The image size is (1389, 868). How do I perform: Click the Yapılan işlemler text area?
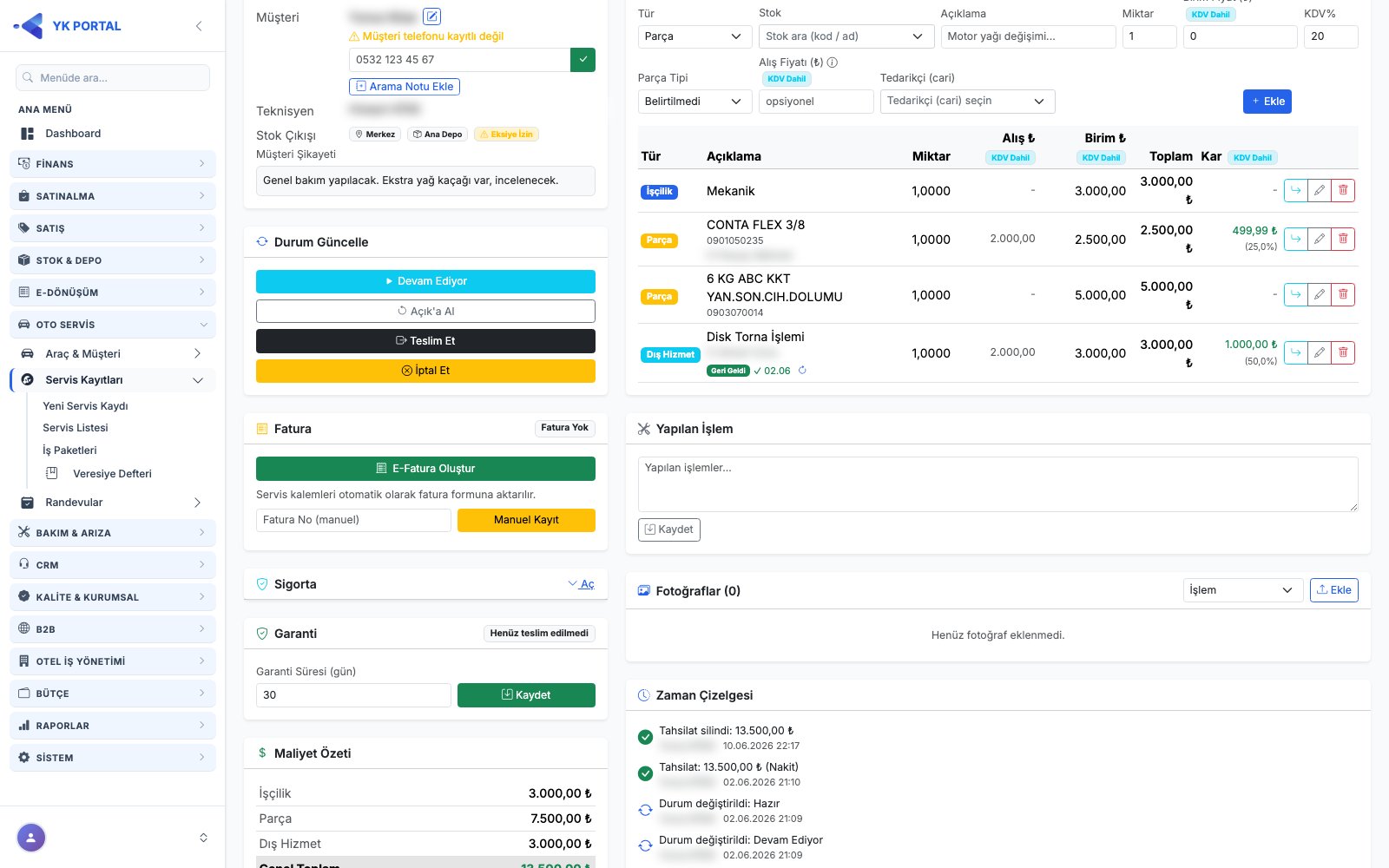998,484
